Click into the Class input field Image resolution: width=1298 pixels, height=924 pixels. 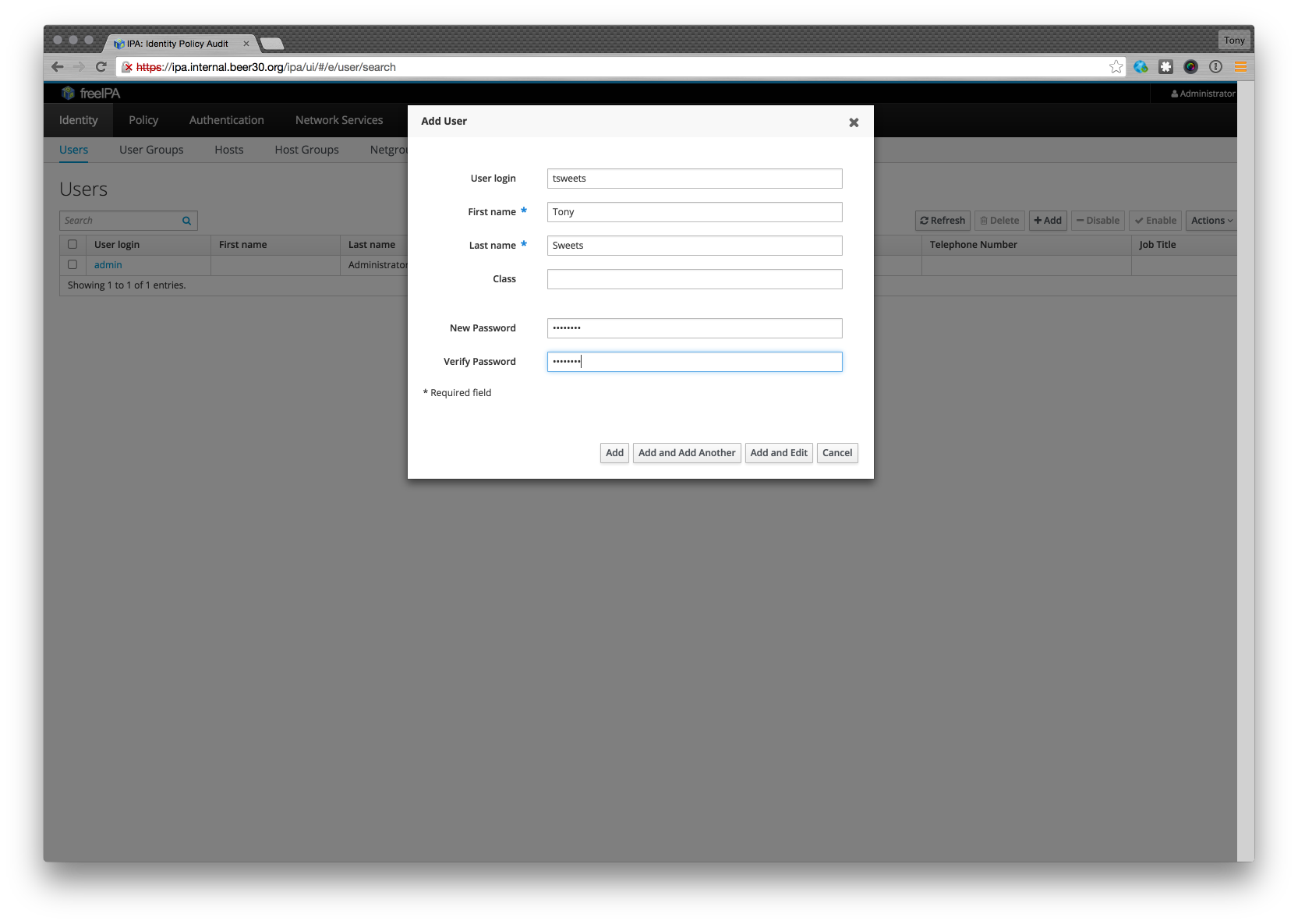coord(694,279)
